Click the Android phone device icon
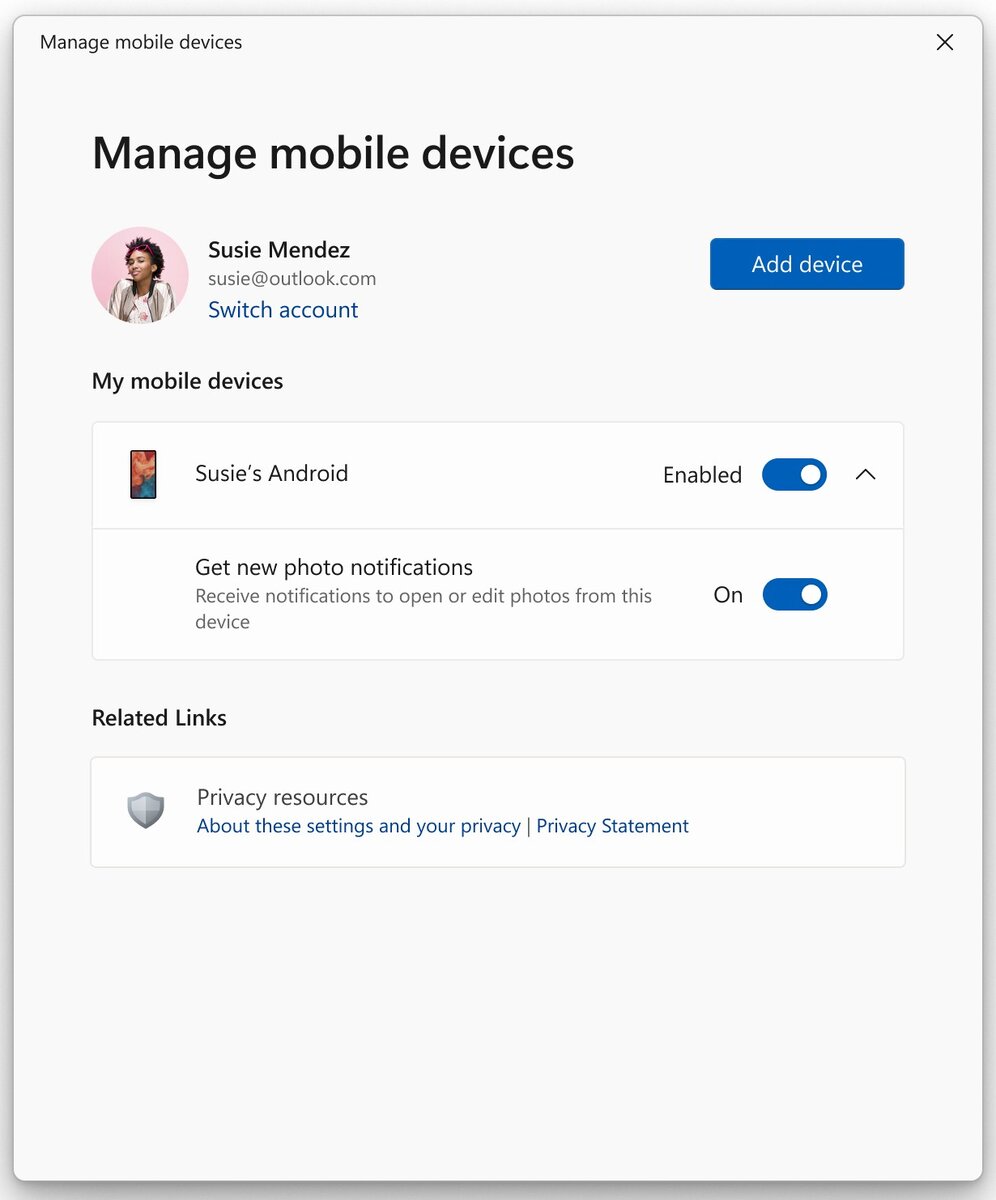The width and height of the screenshot is (996, 1200). tap(144, 474)
